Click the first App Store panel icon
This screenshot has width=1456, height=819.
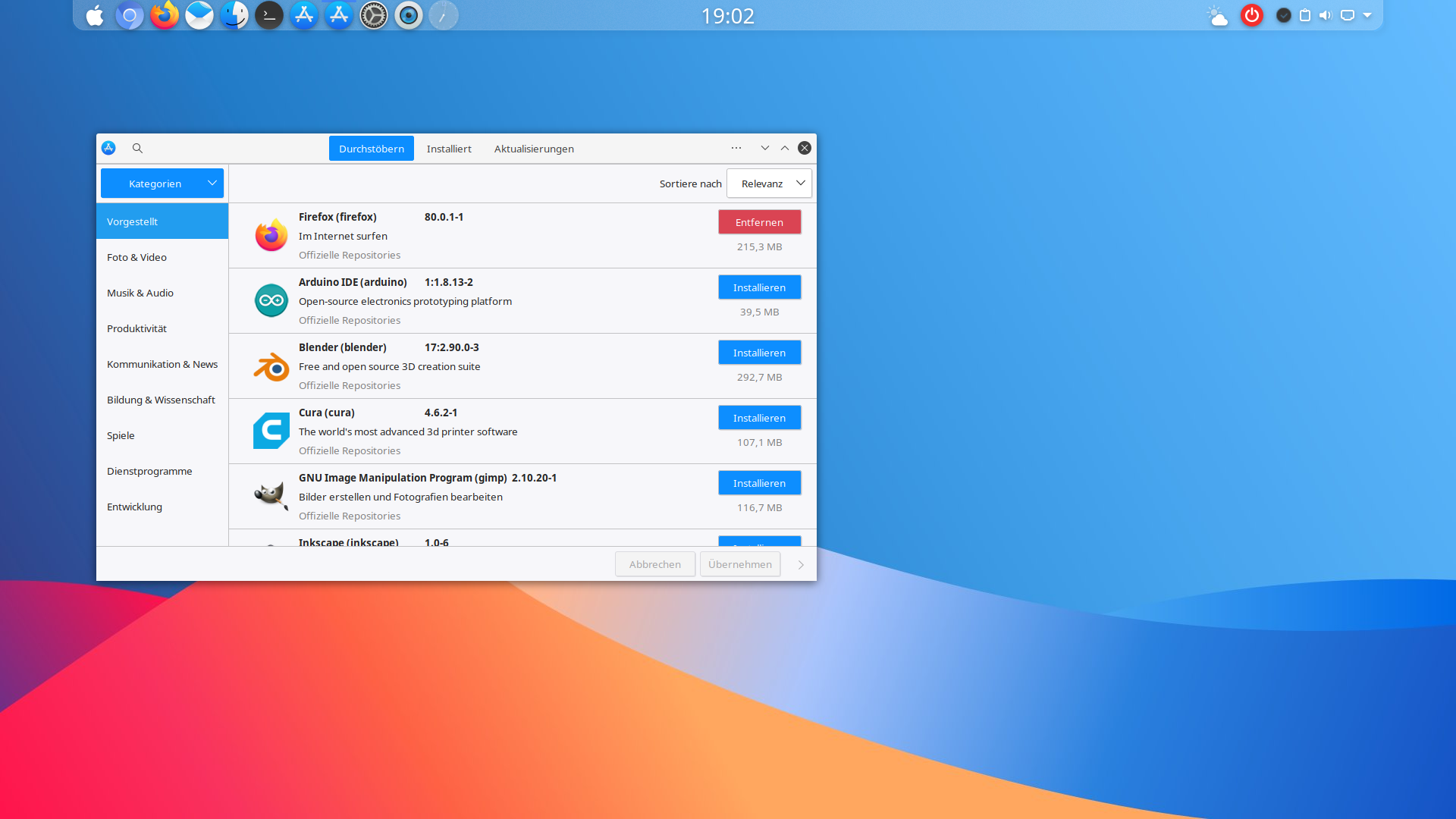(304, 15)
